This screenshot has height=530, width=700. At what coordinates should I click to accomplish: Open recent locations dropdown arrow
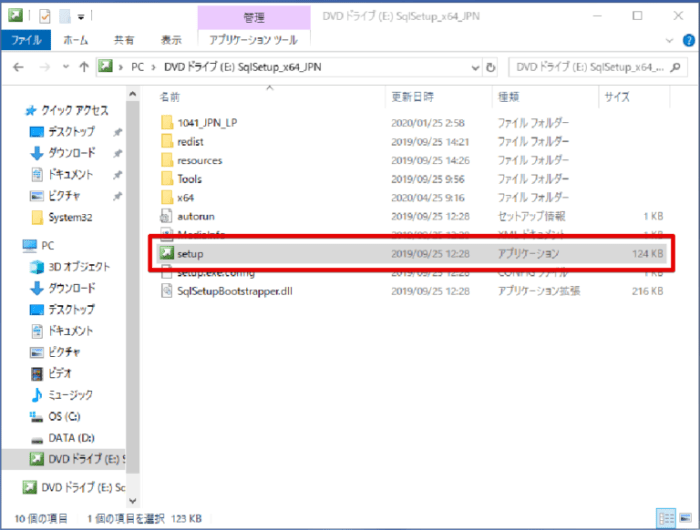[x=66, y=67]
